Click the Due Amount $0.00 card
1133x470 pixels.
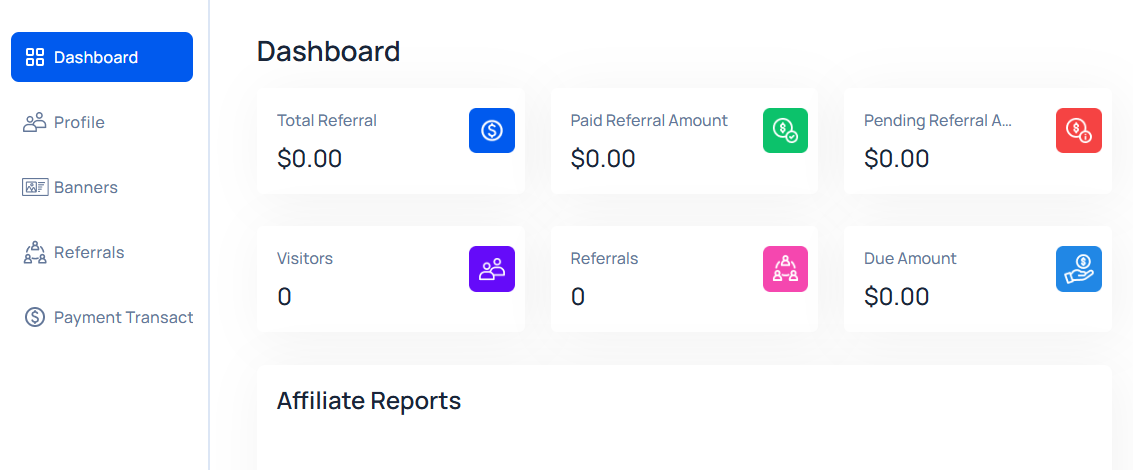(x=978, y=279)
